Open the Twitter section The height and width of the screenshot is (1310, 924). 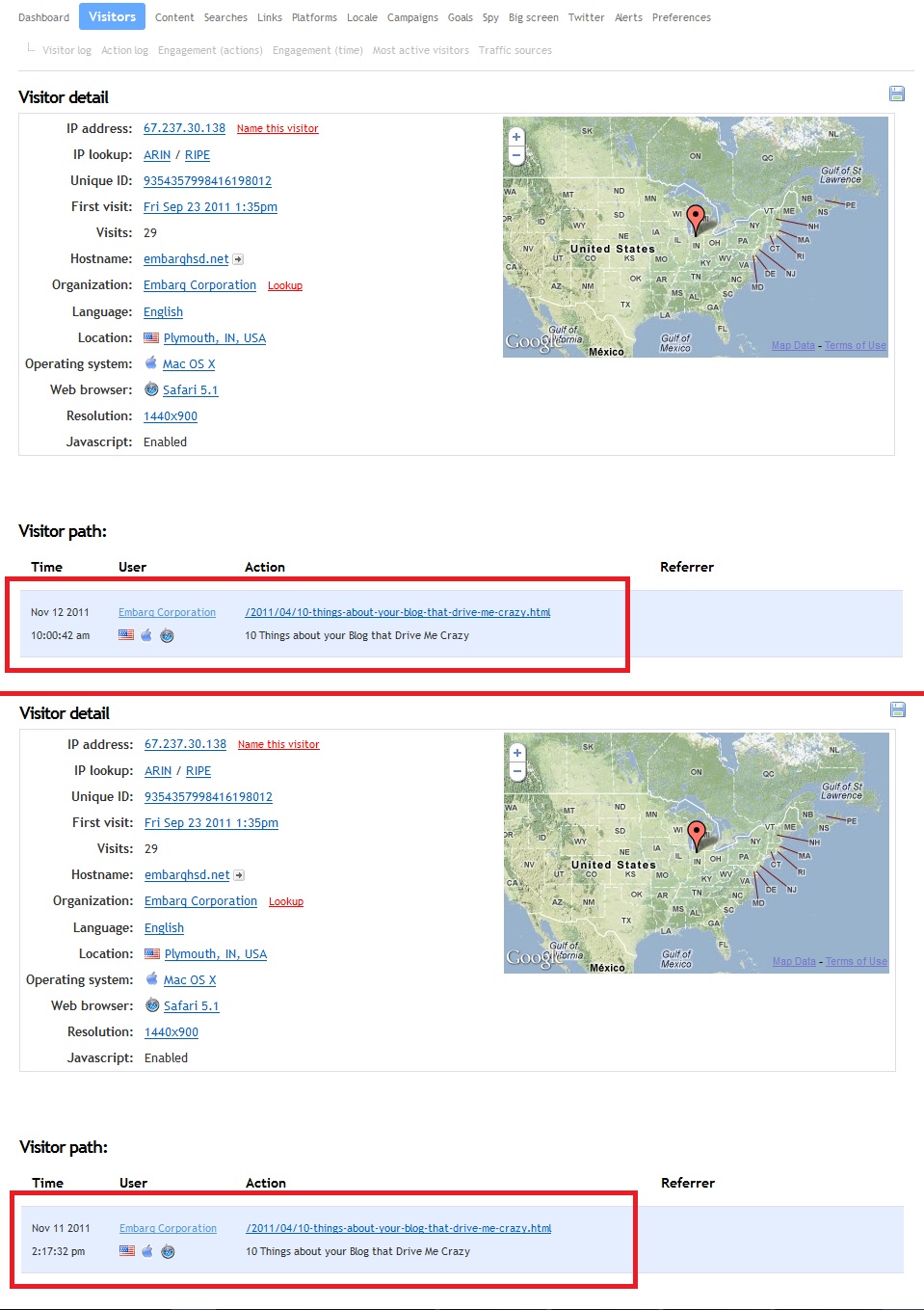coord(586,17)
